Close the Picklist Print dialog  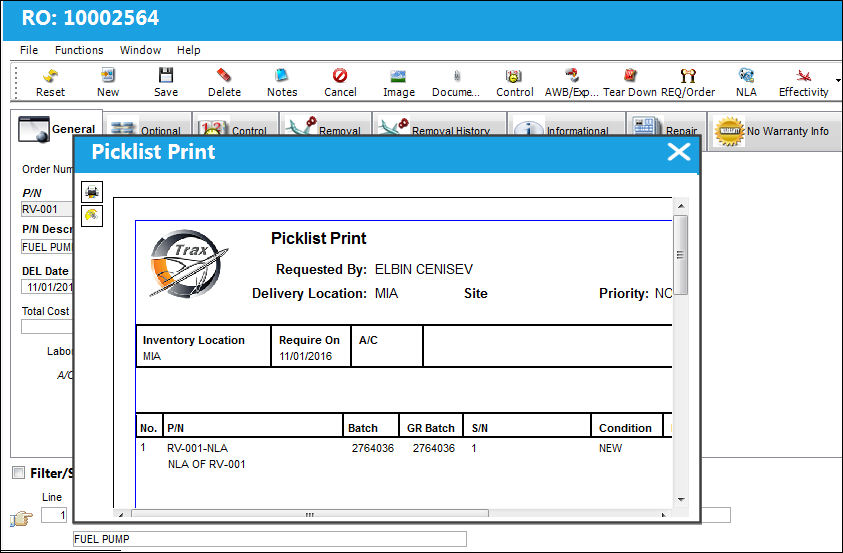(x=679, y=152)
